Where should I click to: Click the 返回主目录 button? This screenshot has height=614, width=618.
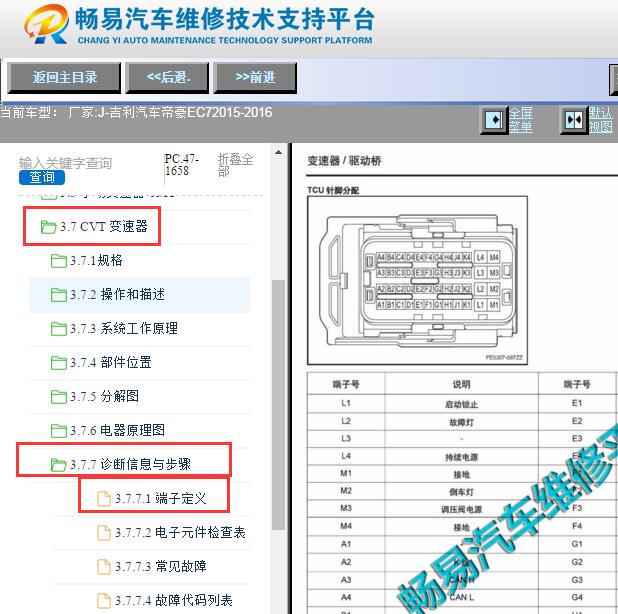(64, 78)
